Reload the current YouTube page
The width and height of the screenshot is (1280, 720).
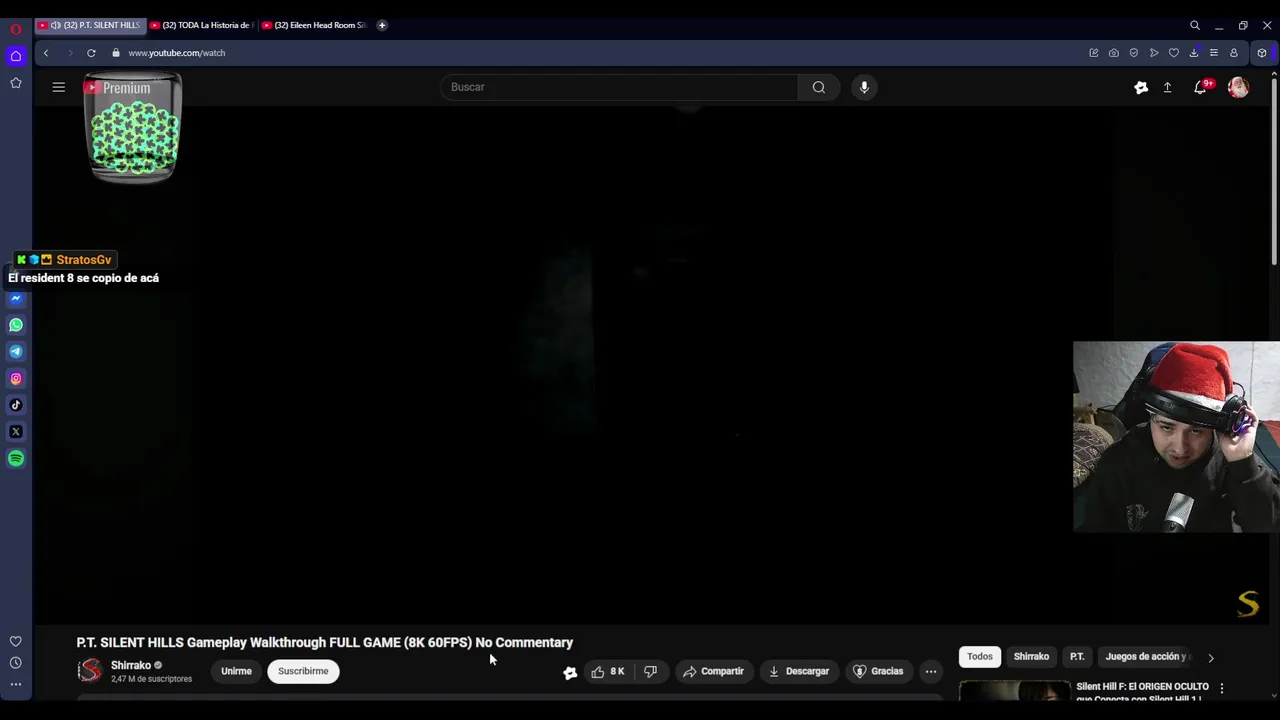pyautogui.click(x=91, y=53)
